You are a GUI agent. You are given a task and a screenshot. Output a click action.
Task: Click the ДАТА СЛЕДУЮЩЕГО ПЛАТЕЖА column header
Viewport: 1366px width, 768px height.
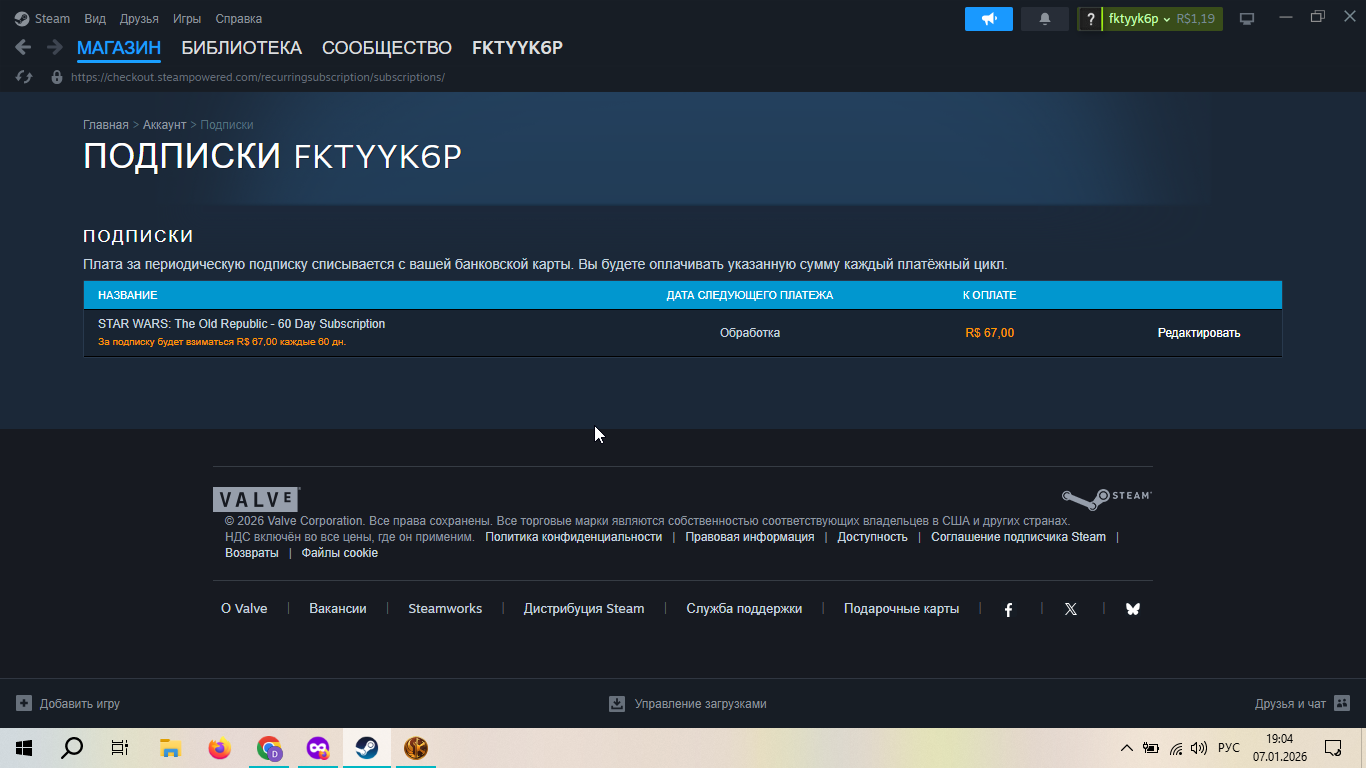tap(750, 295)
